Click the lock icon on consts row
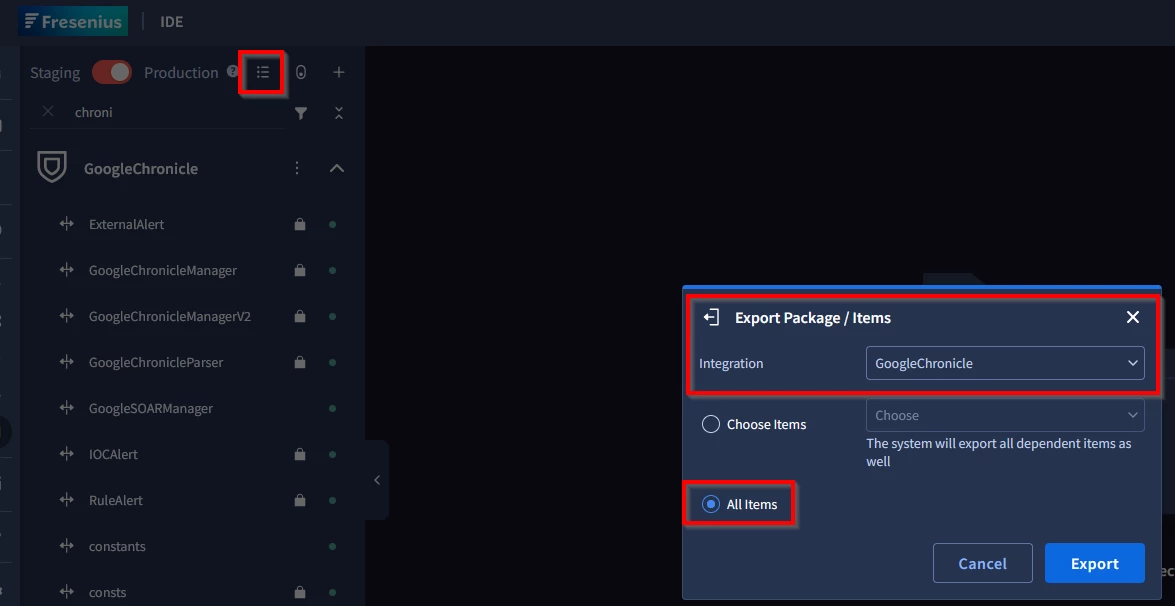 tap(300, 592)
